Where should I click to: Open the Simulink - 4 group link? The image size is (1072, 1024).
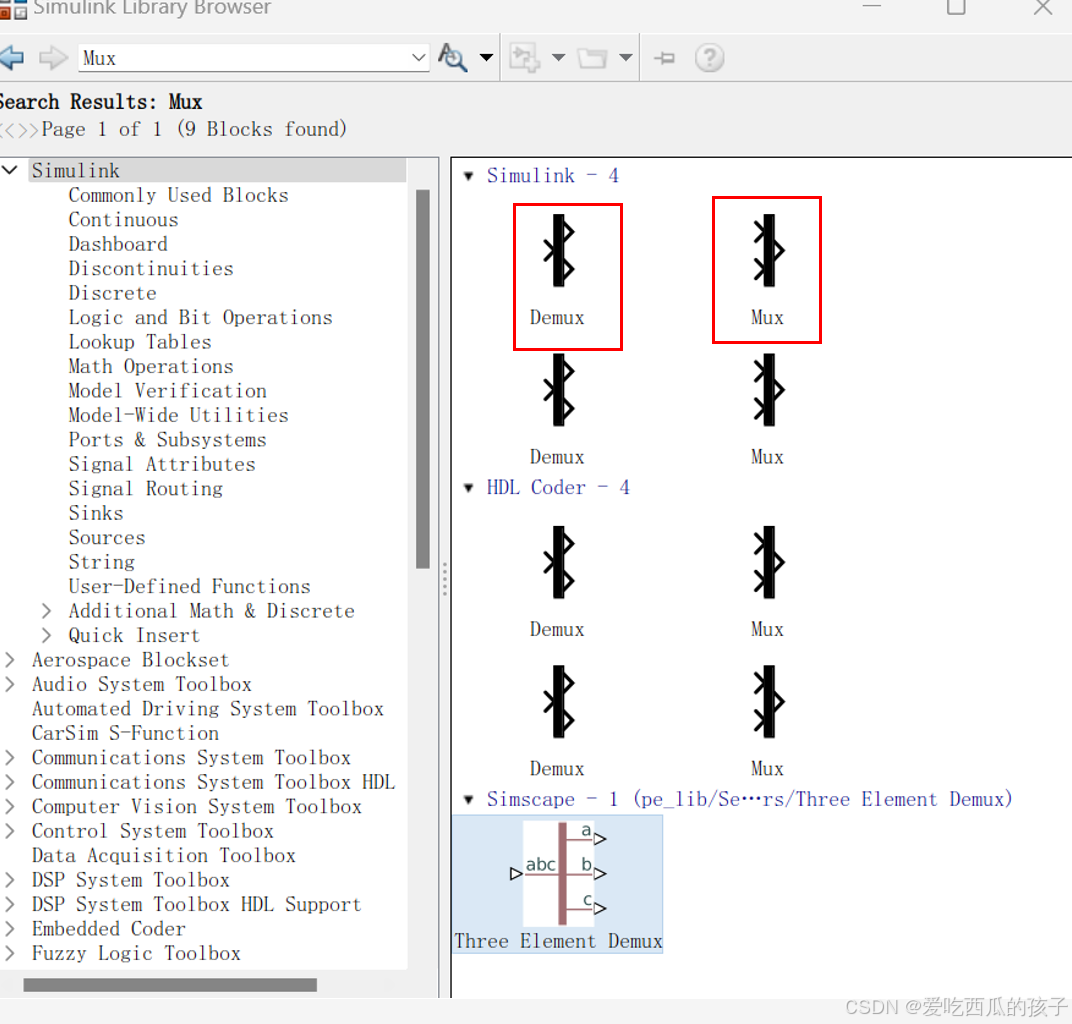tap(552, 176)
